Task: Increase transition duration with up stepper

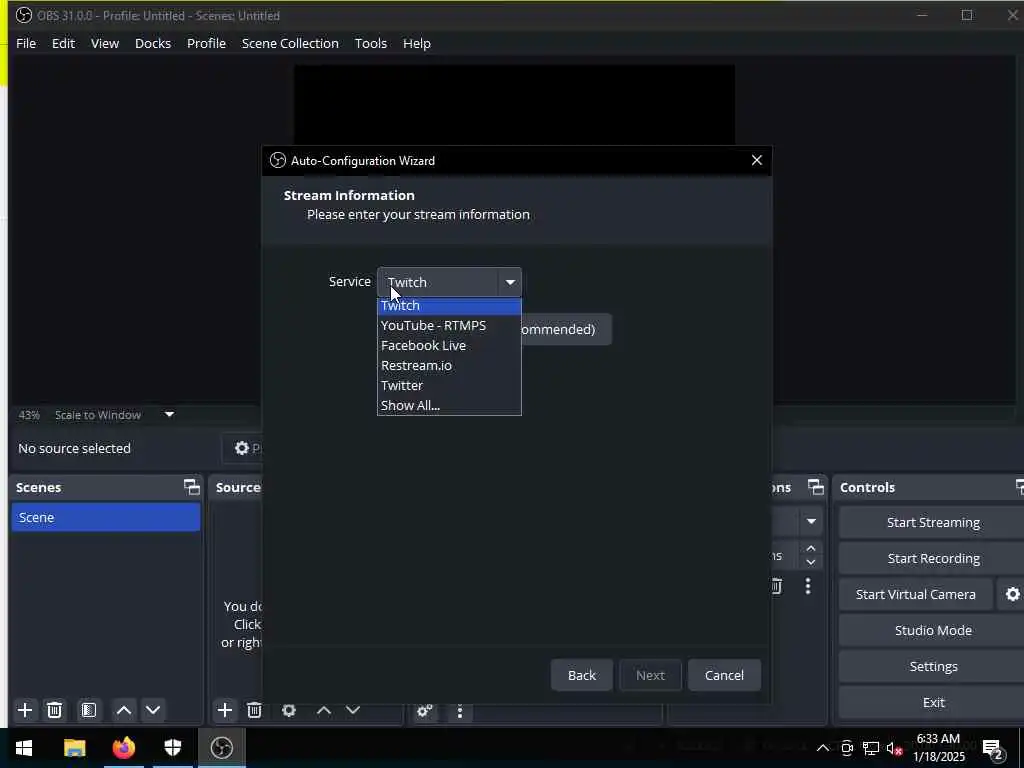Action: 811,548
